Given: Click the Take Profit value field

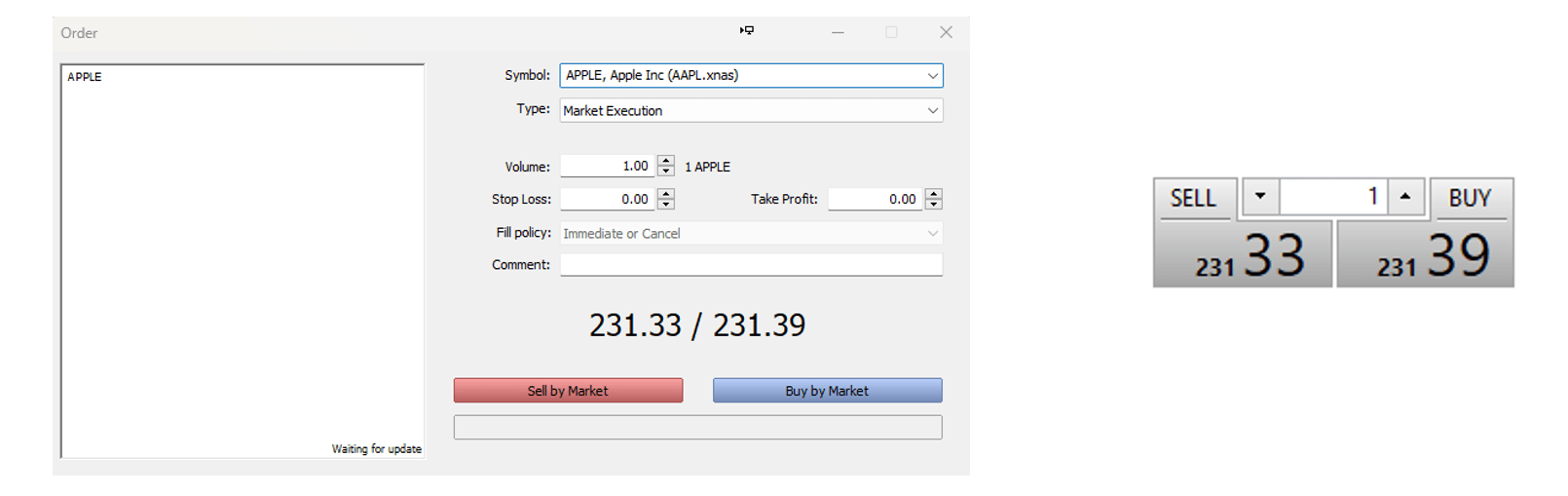Looking at the screenshot, I should tap(876, 199).
